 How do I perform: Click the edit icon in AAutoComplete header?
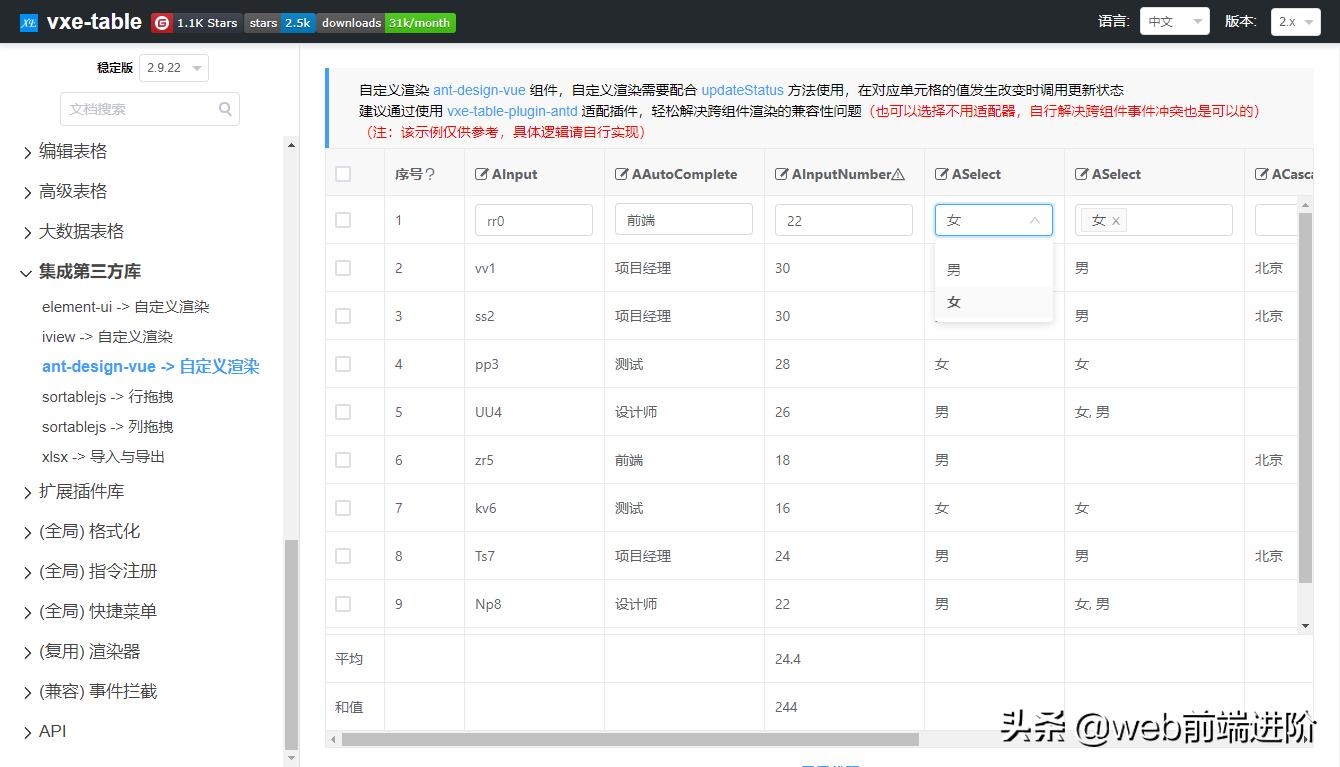click(x=622, y=174)
